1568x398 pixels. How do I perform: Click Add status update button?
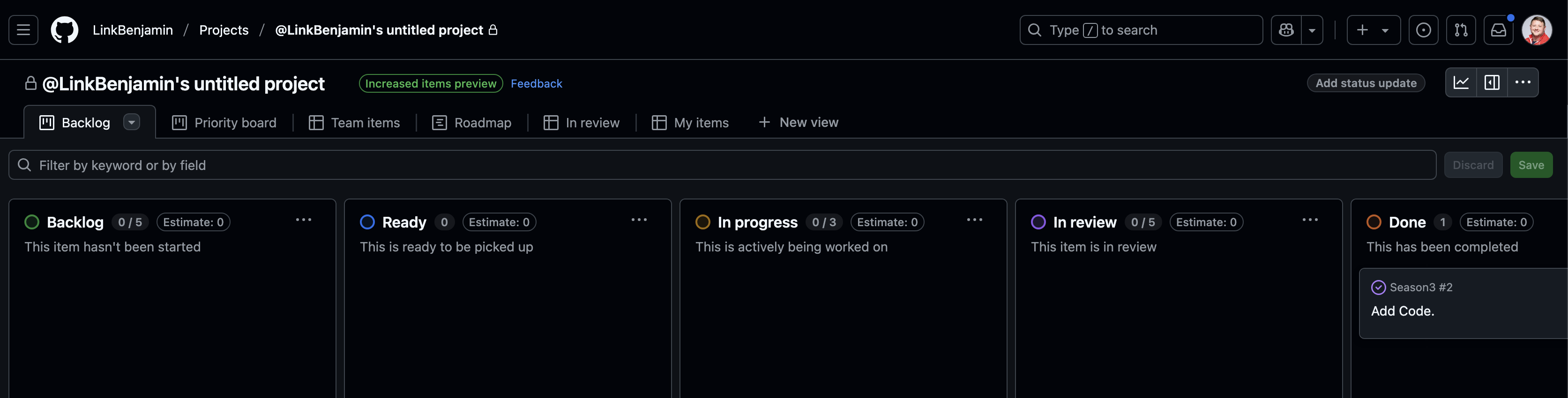point(1366,83)
